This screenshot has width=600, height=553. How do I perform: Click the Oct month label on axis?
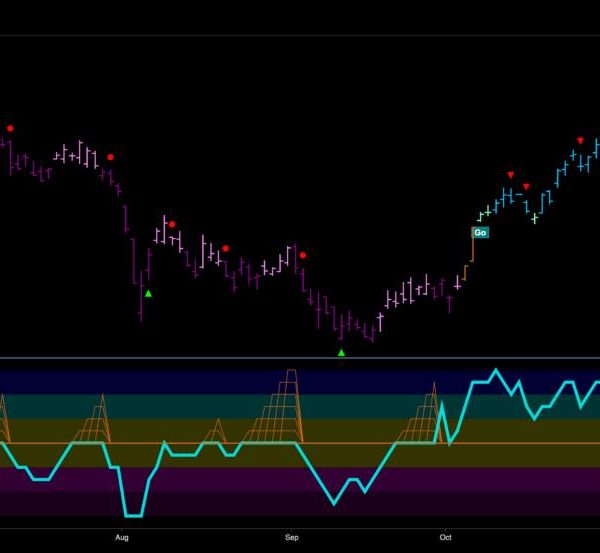pyautogui.click(x=445, y=537)
